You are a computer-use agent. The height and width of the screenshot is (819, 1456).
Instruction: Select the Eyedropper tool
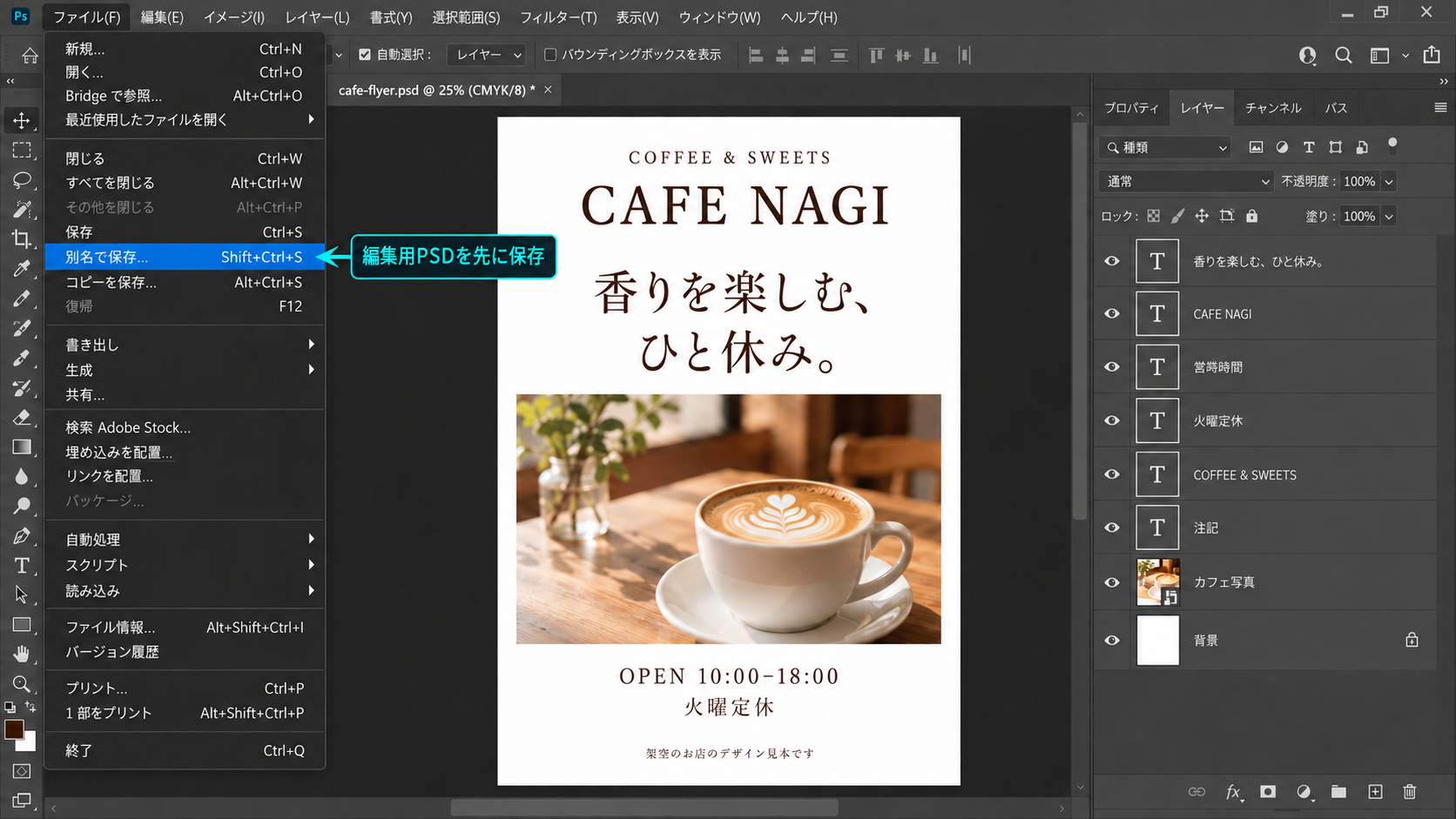[22, 268]
